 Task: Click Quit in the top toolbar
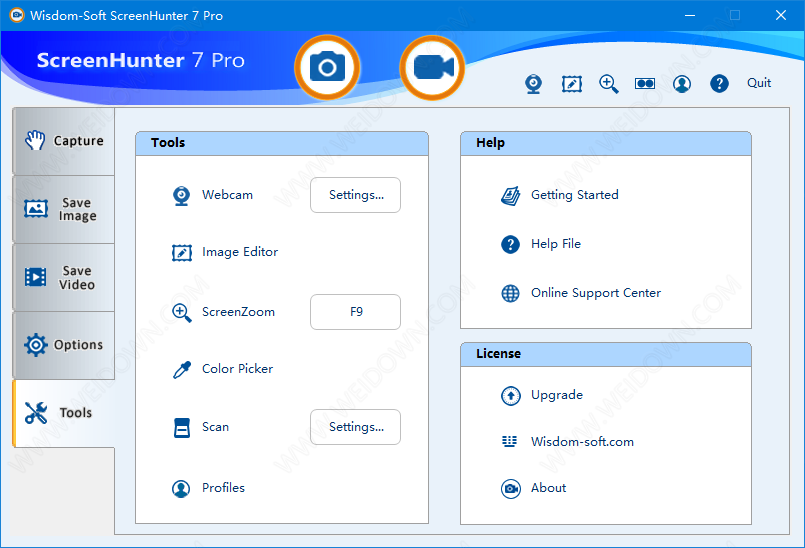click(x=759, y=83)
